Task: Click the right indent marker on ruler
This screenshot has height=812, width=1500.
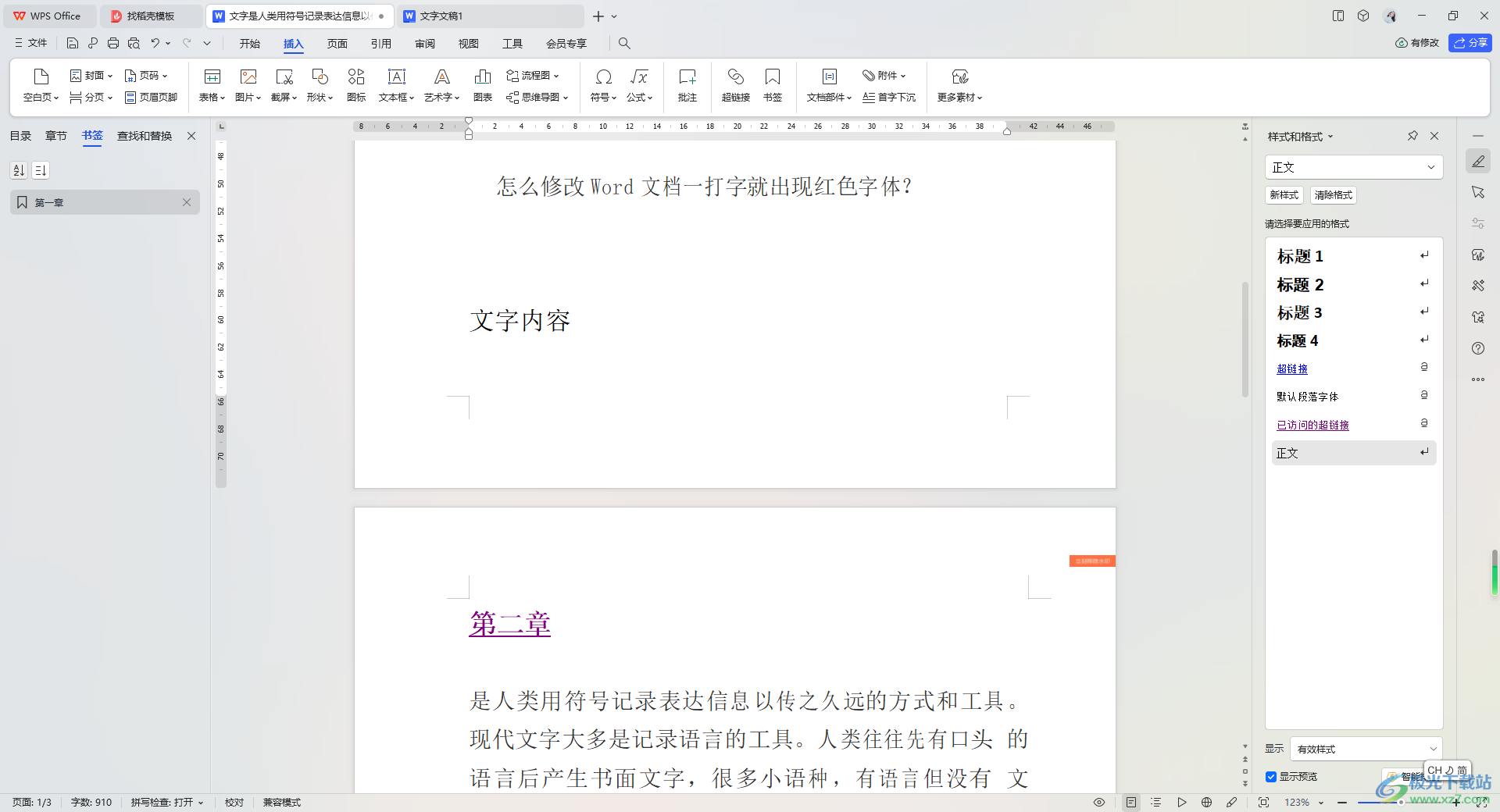Action: [x=1007, y=131]
